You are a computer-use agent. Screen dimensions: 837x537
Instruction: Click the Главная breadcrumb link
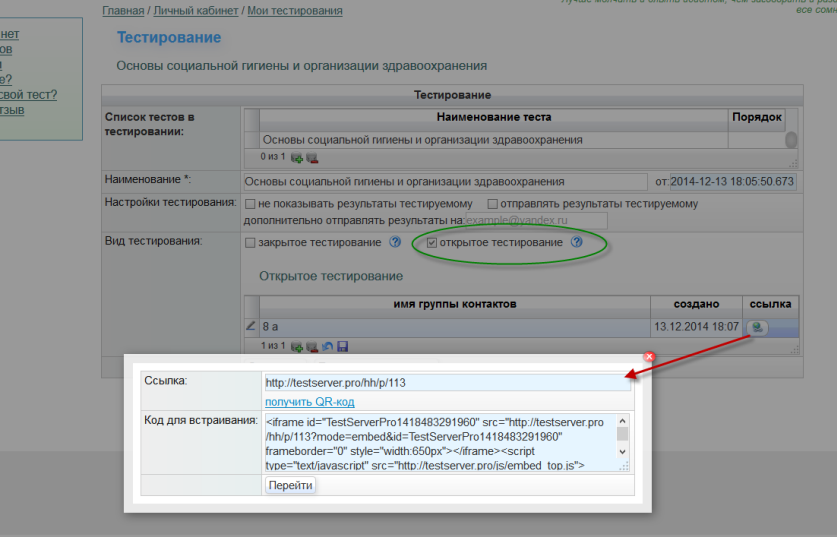tap(123, 11)
